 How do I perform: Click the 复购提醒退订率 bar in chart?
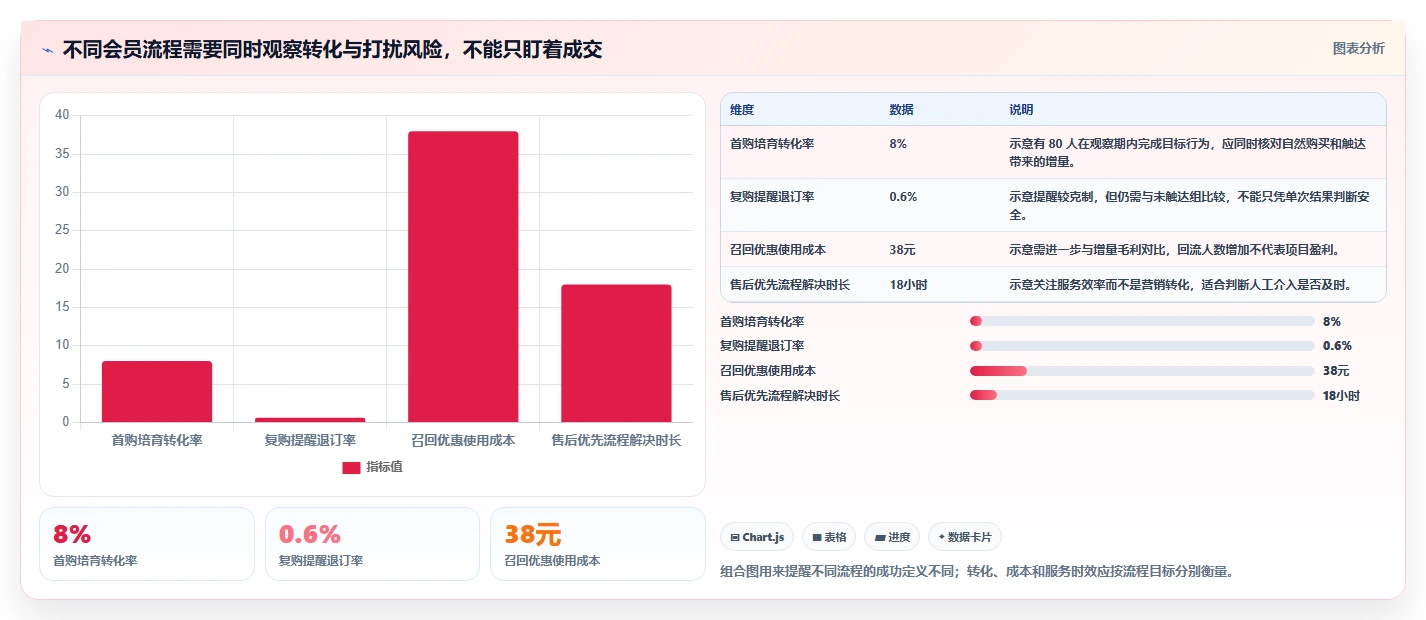(x=310, y=420)
